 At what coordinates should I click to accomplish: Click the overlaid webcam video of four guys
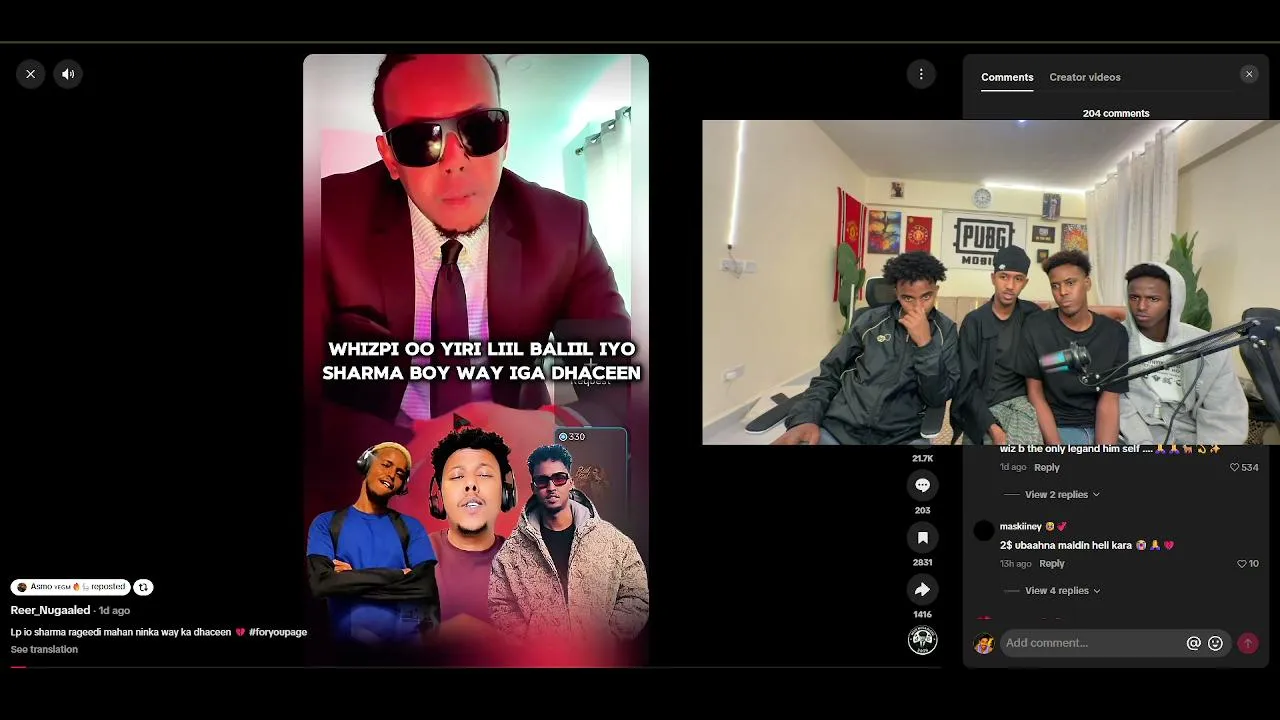click(991, 283)
